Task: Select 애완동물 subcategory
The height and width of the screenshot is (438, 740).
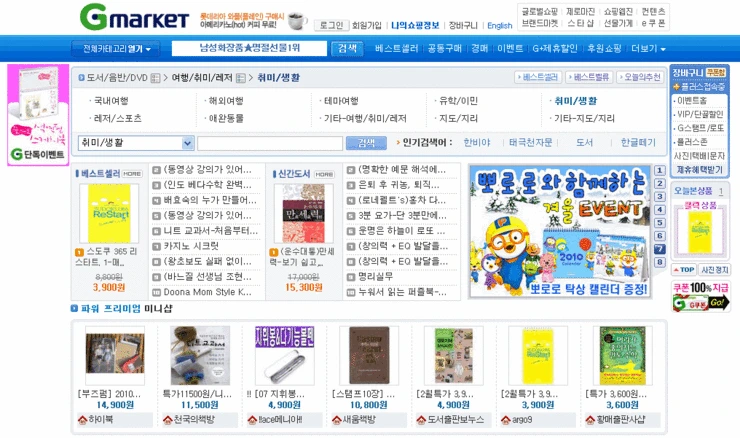Action: pos(226,118)
